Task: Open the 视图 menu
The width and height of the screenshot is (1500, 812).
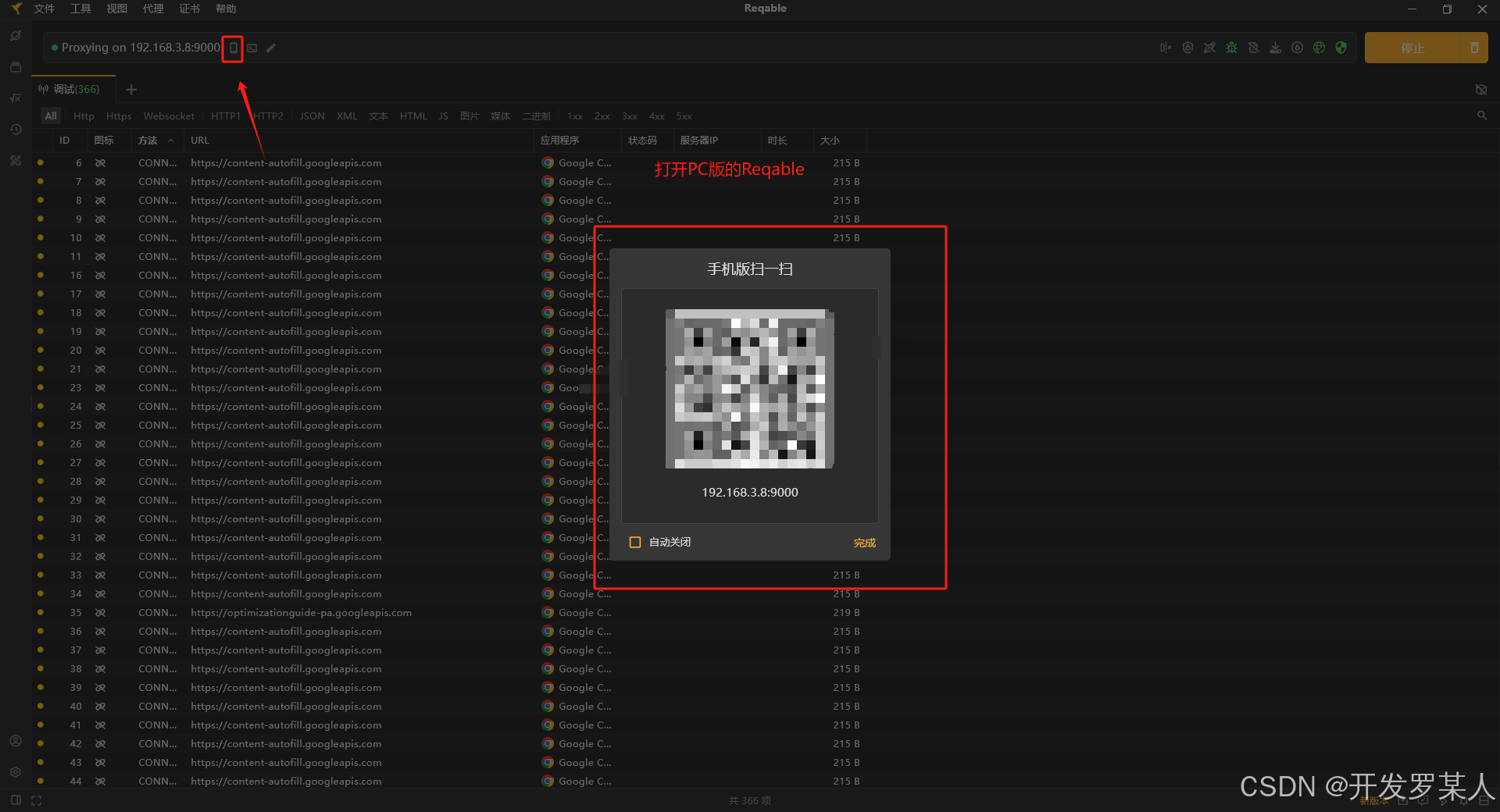Action: point(116,9)
